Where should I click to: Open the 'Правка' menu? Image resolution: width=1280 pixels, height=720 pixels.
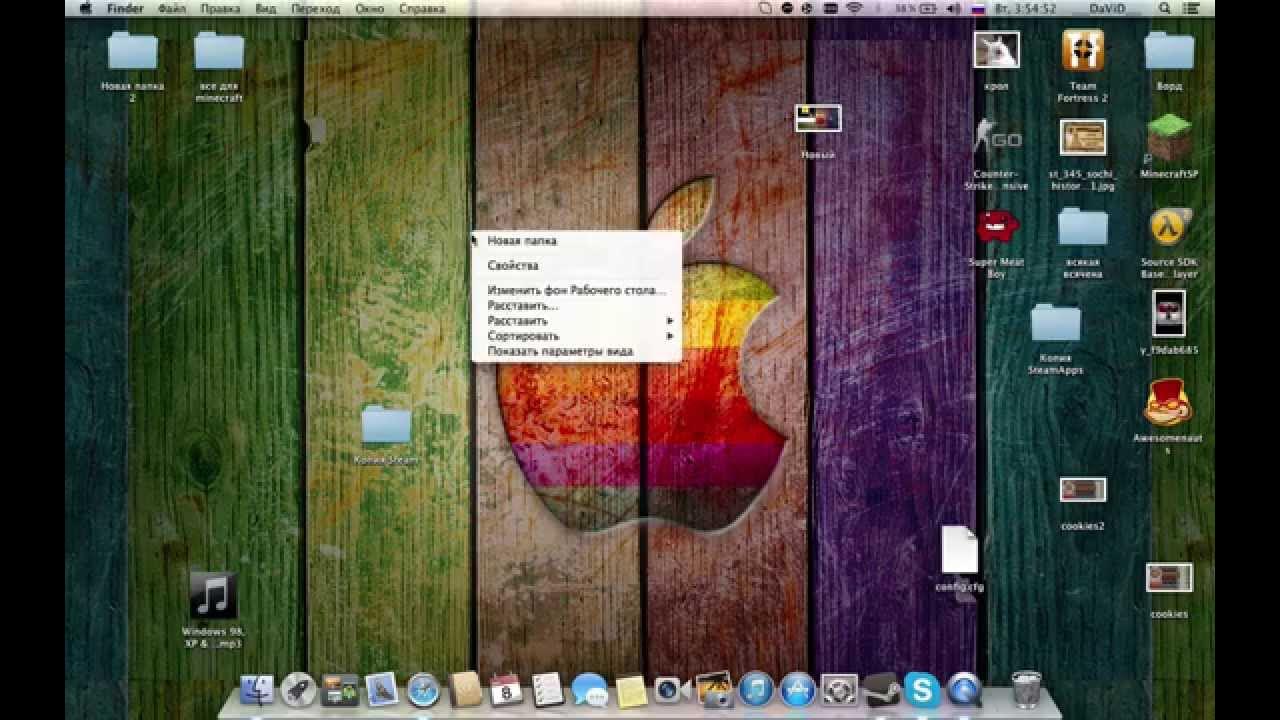click(x=220, y=8)
